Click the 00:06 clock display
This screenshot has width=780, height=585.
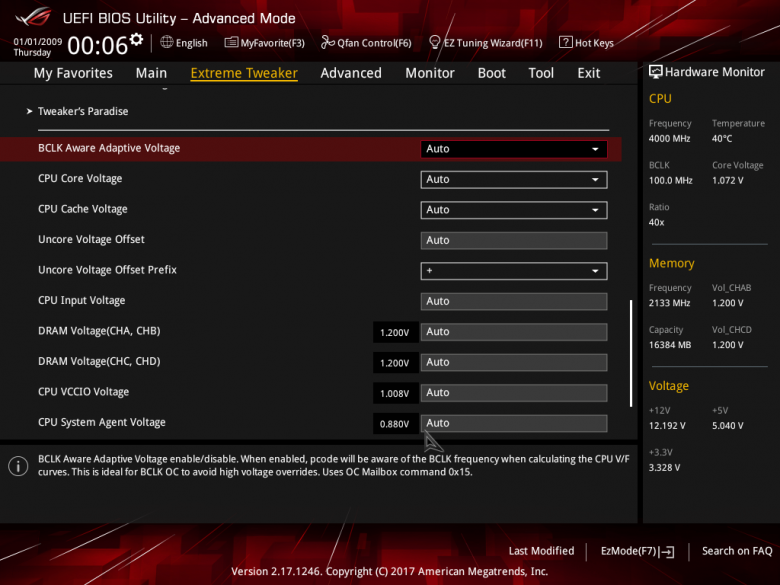[x=98, y=46]
